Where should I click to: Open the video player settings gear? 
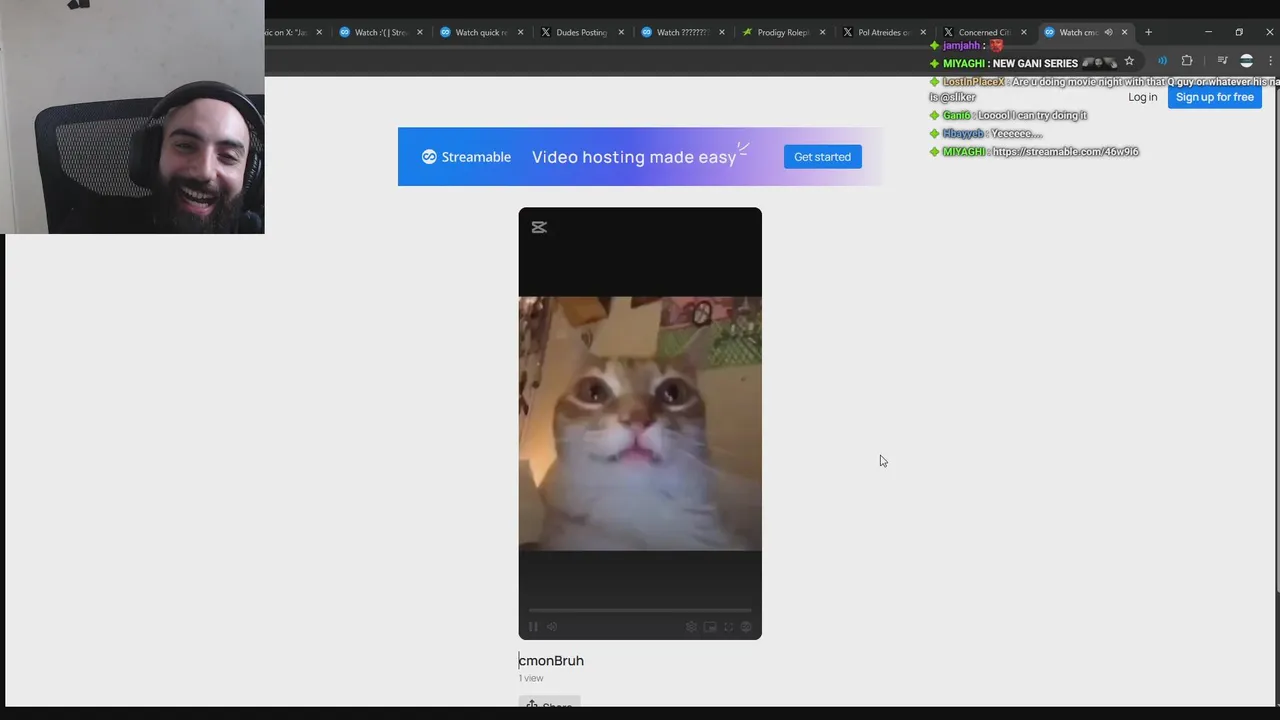691,627
